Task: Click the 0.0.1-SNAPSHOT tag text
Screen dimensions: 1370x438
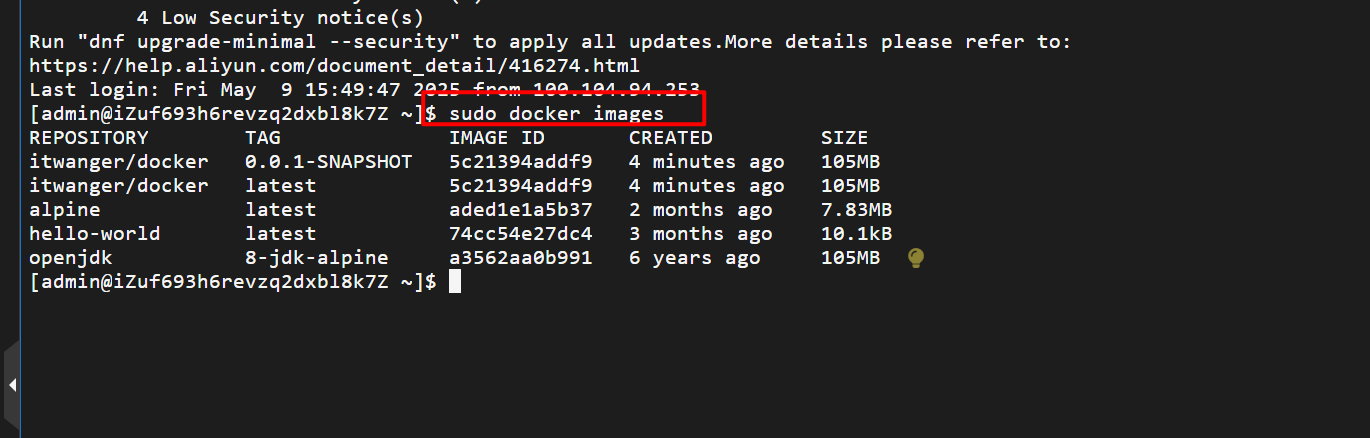Action: click(328, 162)
